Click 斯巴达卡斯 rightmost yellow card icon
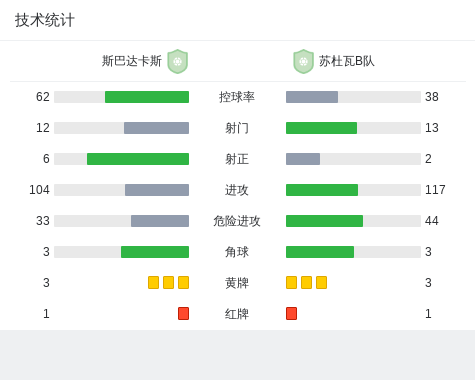The height and width of the screenshot is (380, 475). point(183,282)
